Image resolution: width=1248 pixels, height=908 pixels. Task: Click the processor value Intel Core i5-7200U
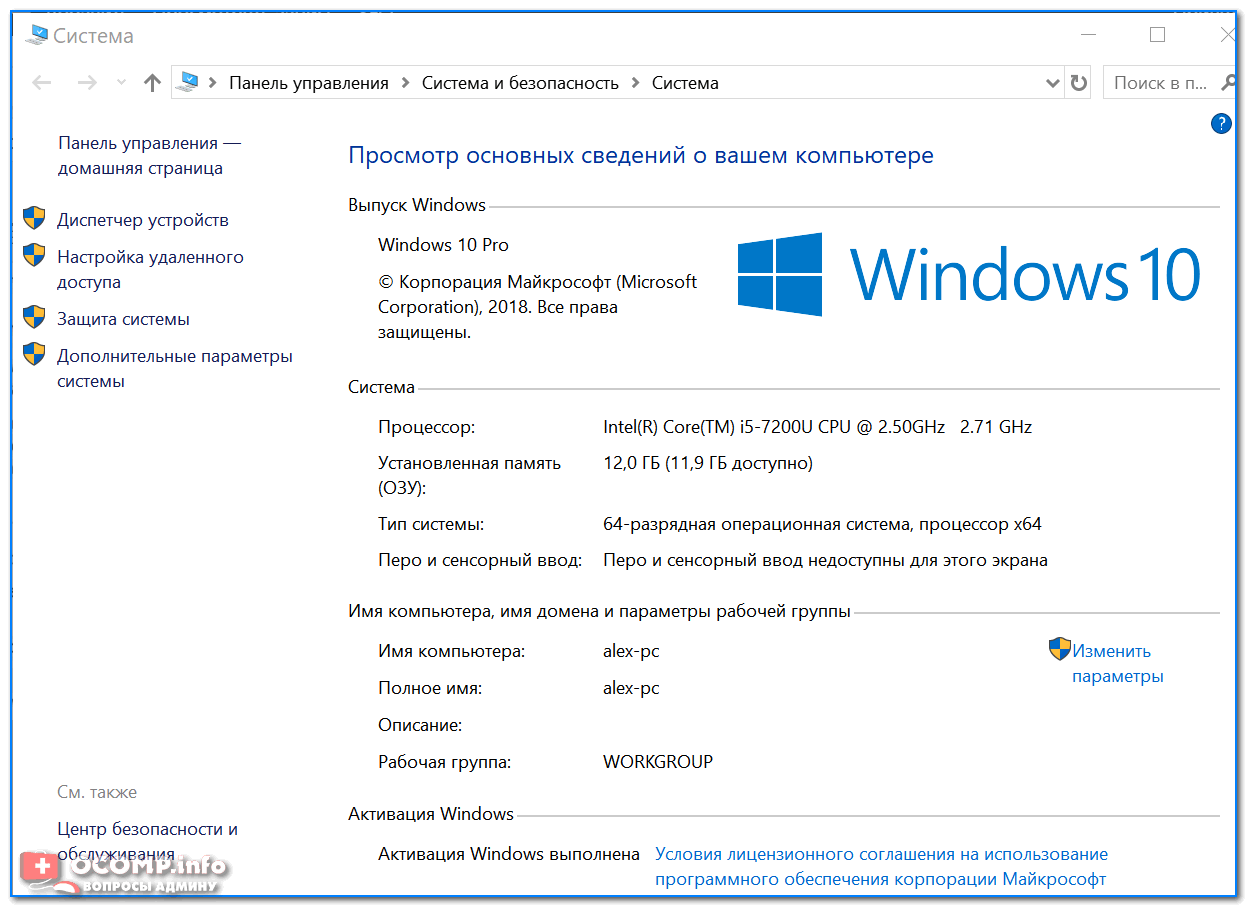pyautogui.click(x=818, y=427)
